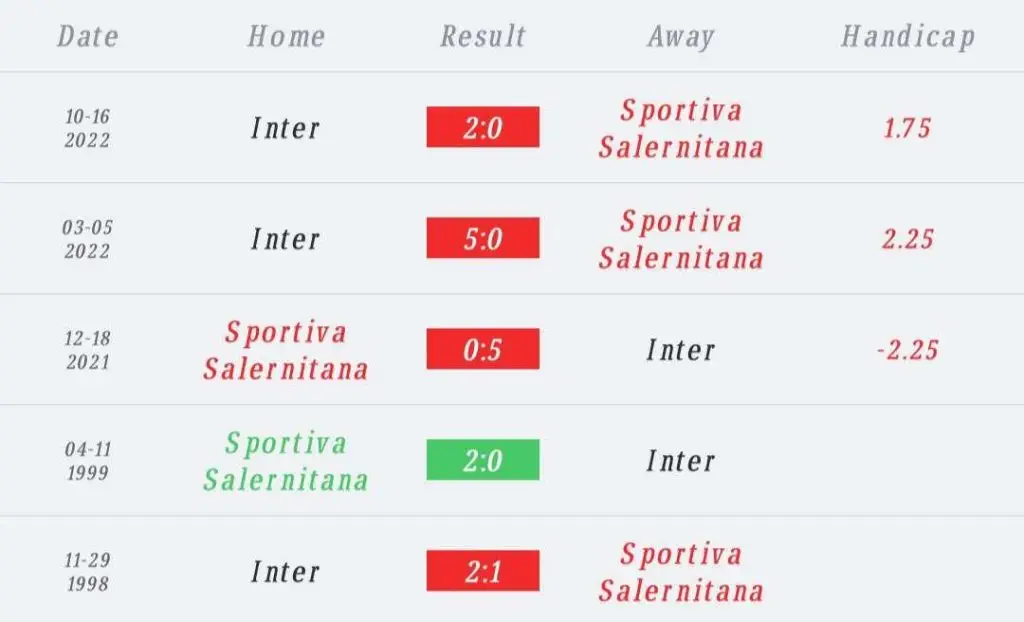This screenshot has width=1024, height=622.
Task: Select the 04-11 1999 match date
Action: (x=88, y=461)
